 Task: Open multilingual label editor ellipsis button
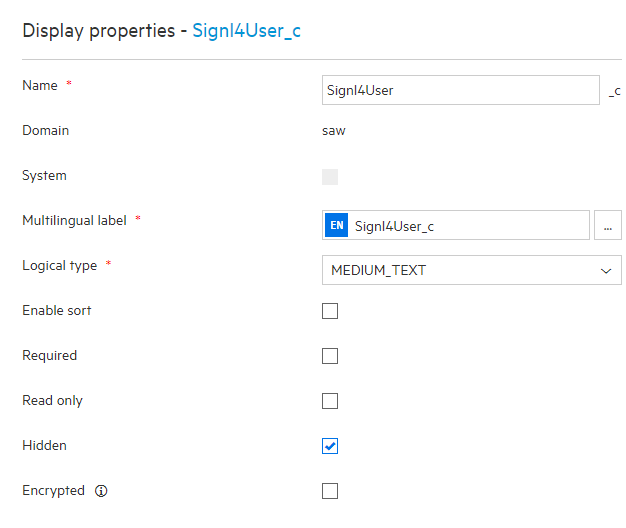coord(608,225)
